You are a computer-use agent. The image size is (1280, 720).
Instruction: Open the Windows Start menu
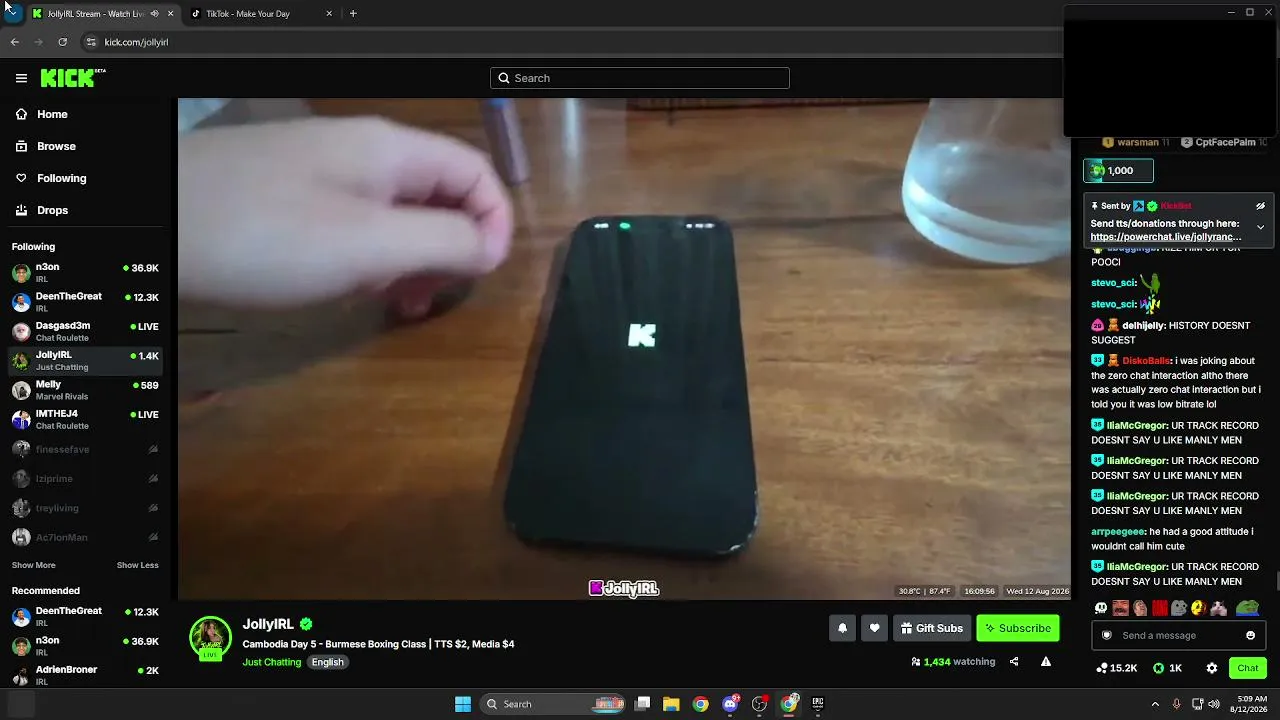click(x=463, y=704)
